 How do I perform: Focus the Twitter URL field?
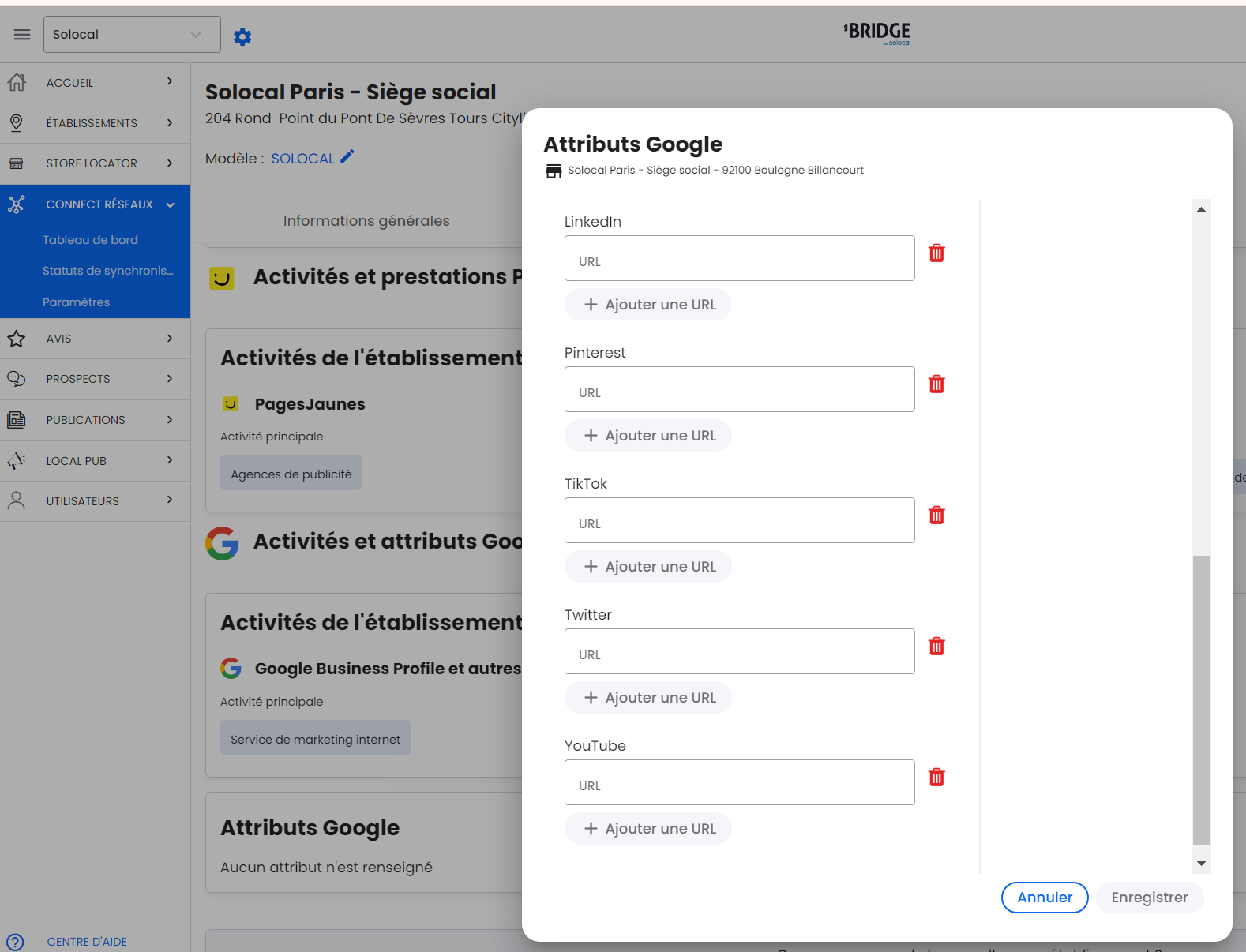[x=740, y=651]
